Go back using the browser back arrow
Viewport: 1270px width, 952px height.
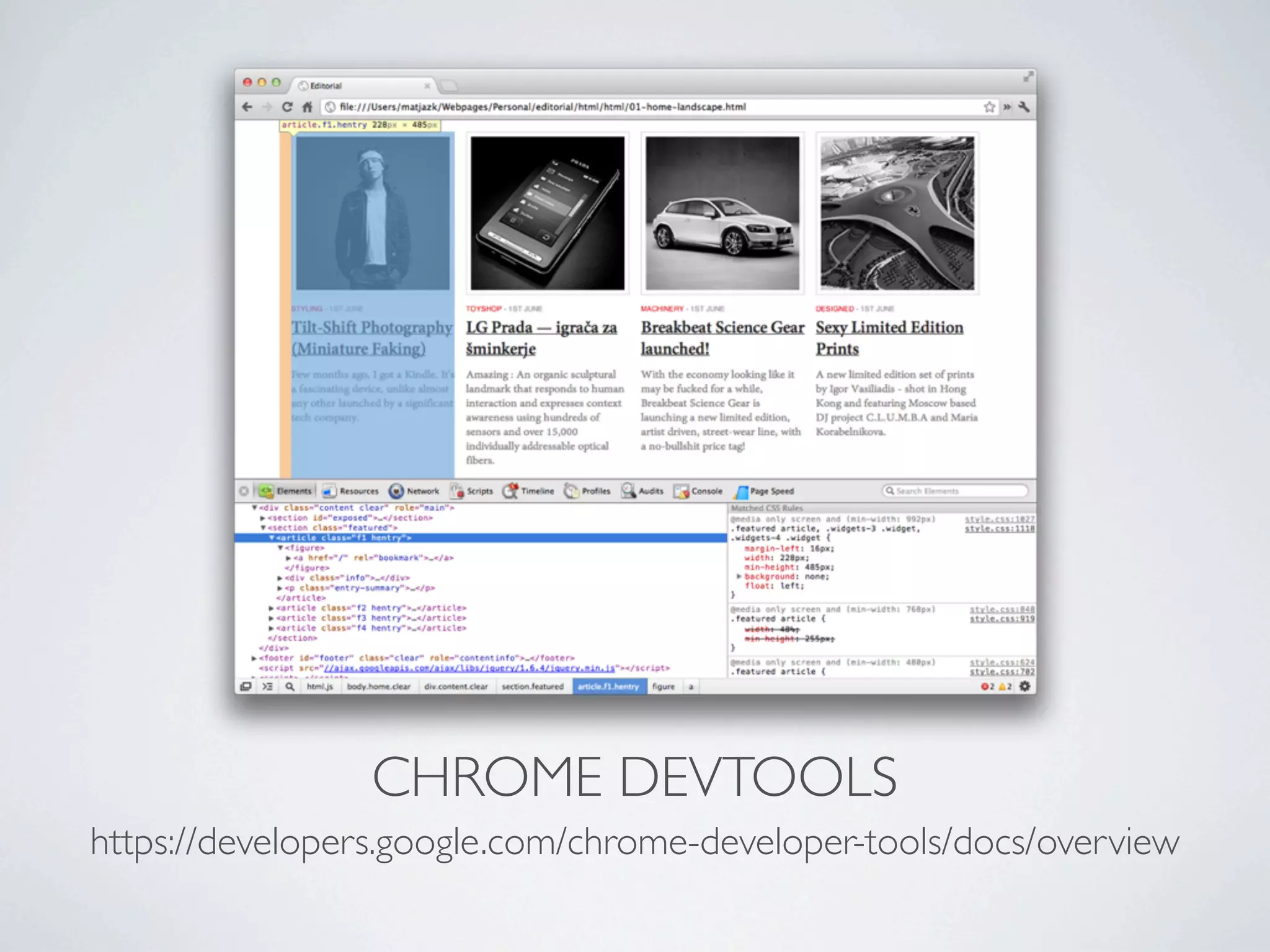(247, 107)
